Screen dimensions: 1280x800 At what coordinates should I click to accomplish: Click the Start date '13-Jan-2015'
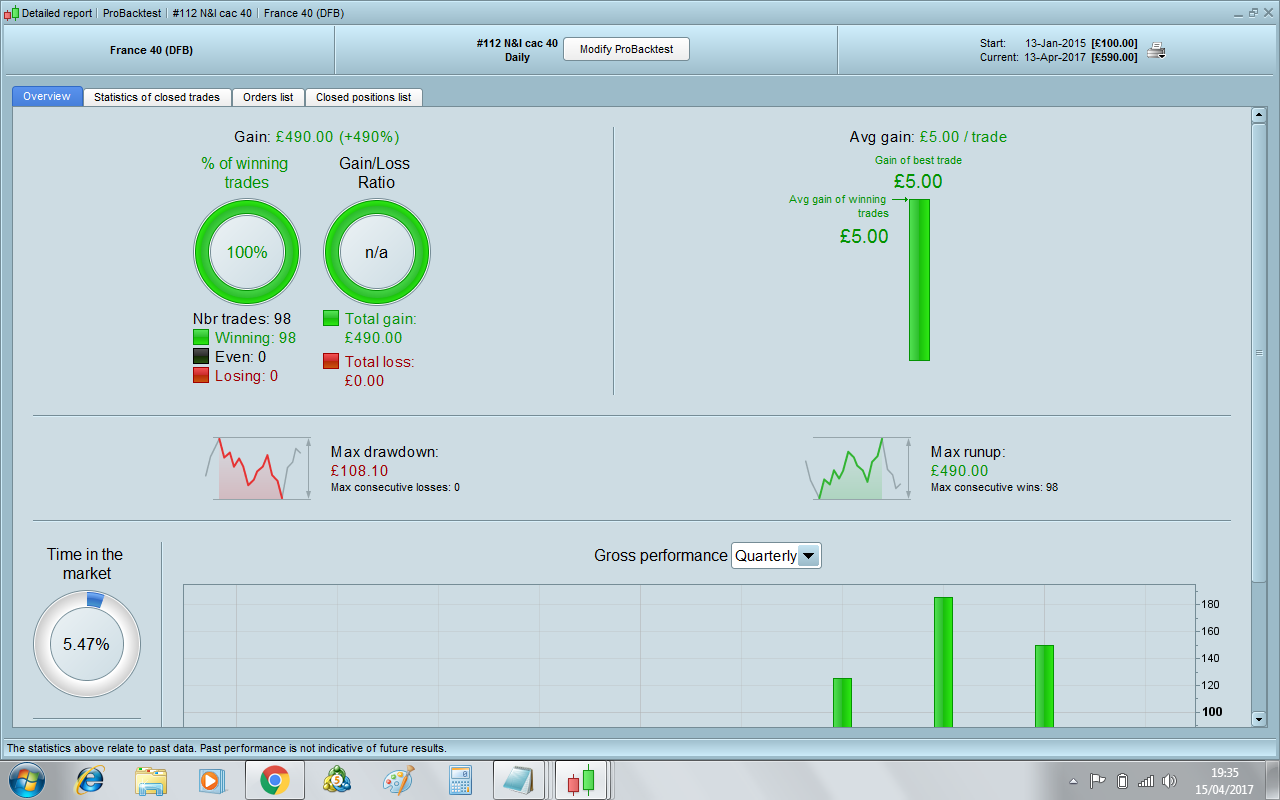pos(1055,43)
